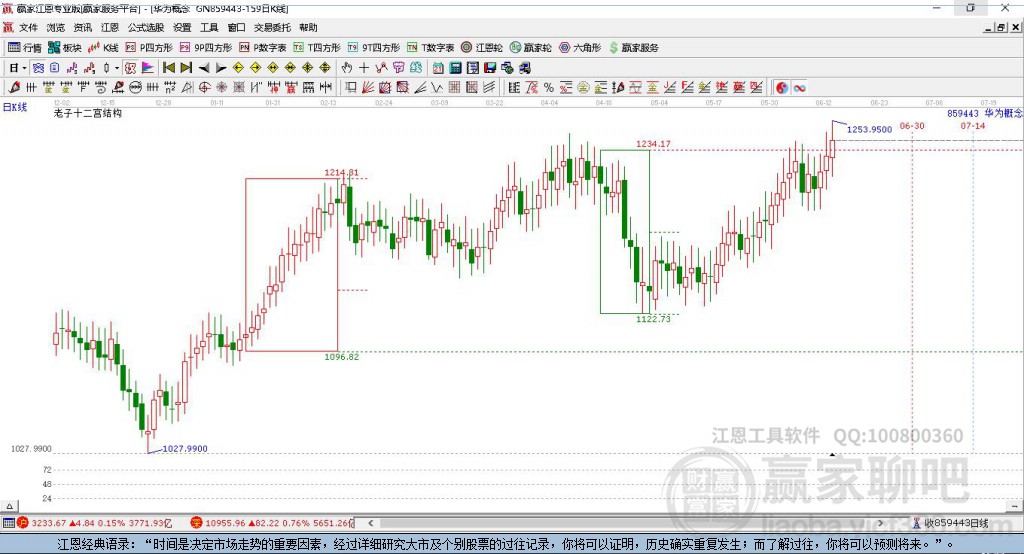Click the save floppy disk icon

490,68
